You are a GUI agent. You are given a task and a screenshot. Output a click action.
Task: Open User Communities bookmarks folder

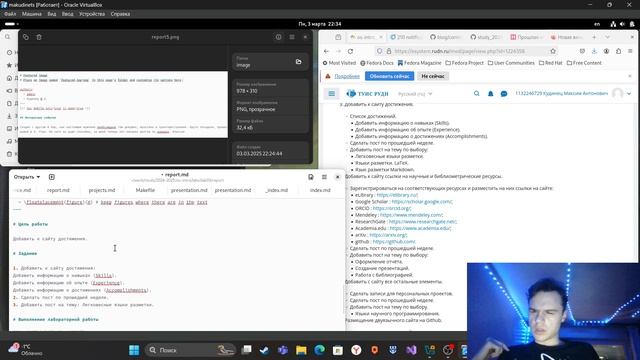pyautogui.click(x=511, y=63)
